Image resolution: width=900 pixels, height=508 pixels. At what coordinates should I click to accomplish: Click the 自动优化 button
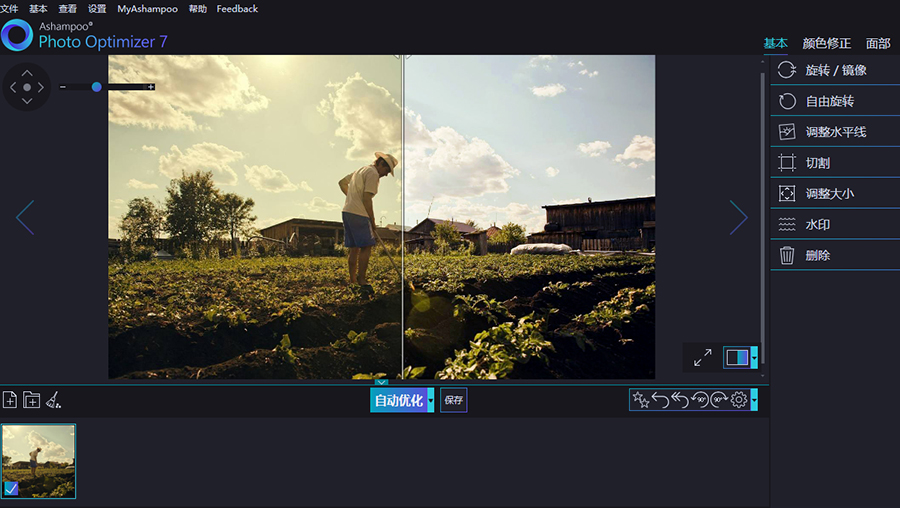[398, 401]
